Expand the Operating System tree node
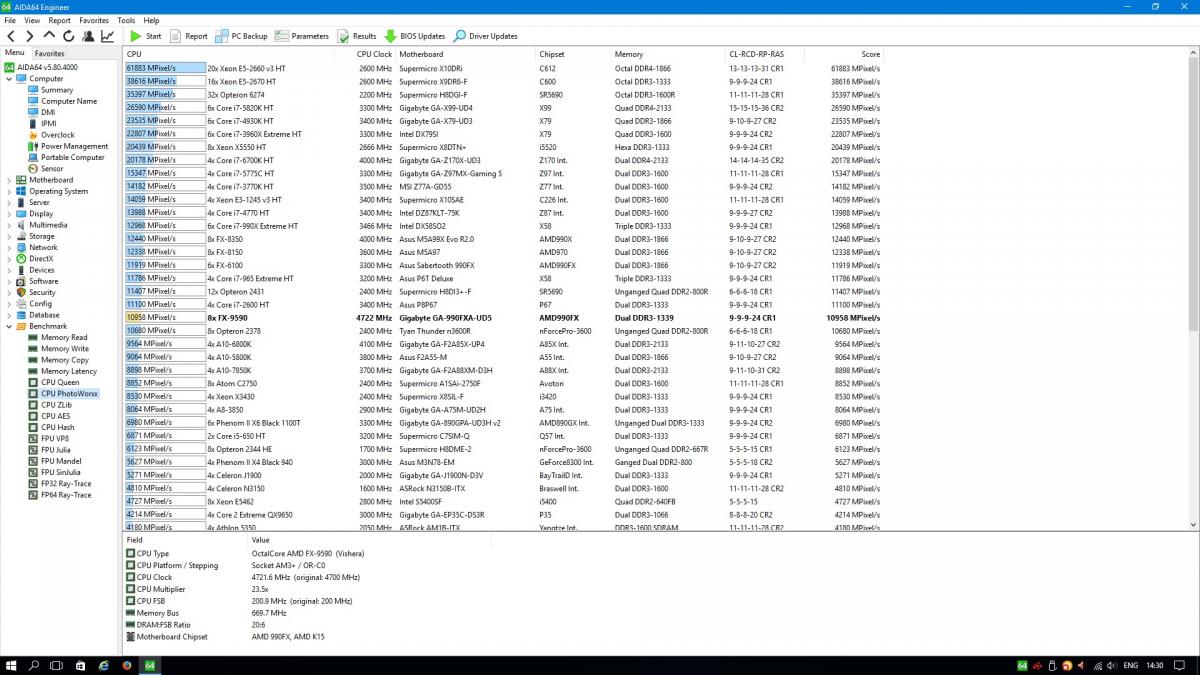The image size is (1200, 675). click(9, 191)
